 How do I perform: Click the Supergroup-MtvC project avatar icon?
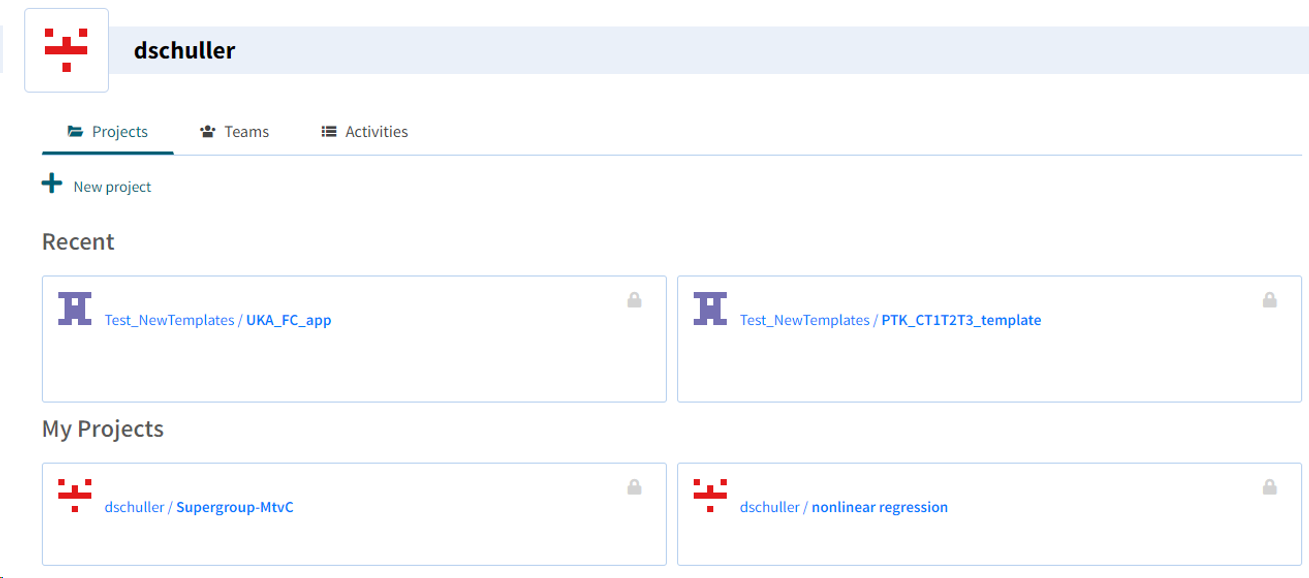(x=75, y=496)
